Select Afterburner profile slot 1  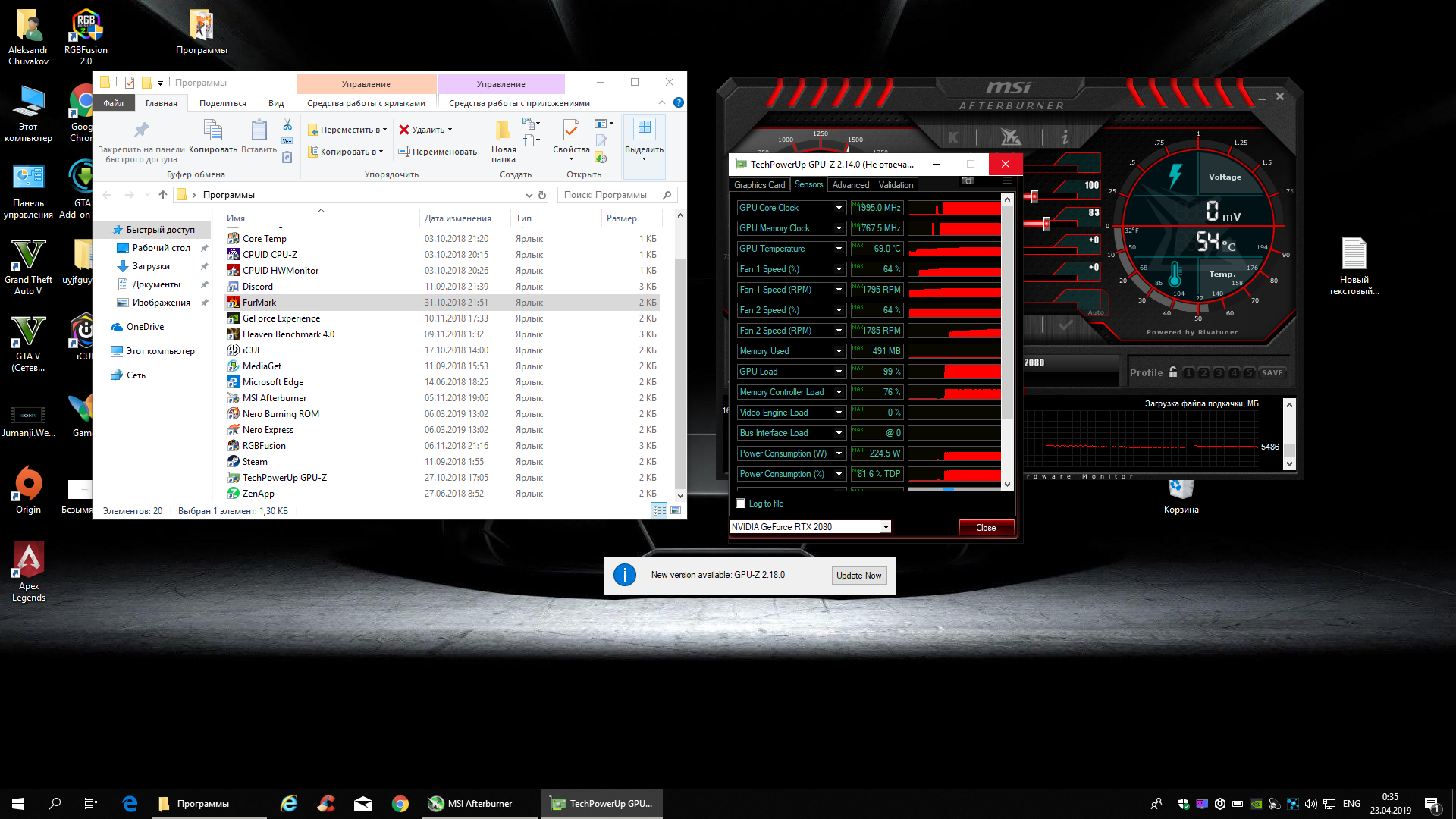click(x=1188, y=373)
